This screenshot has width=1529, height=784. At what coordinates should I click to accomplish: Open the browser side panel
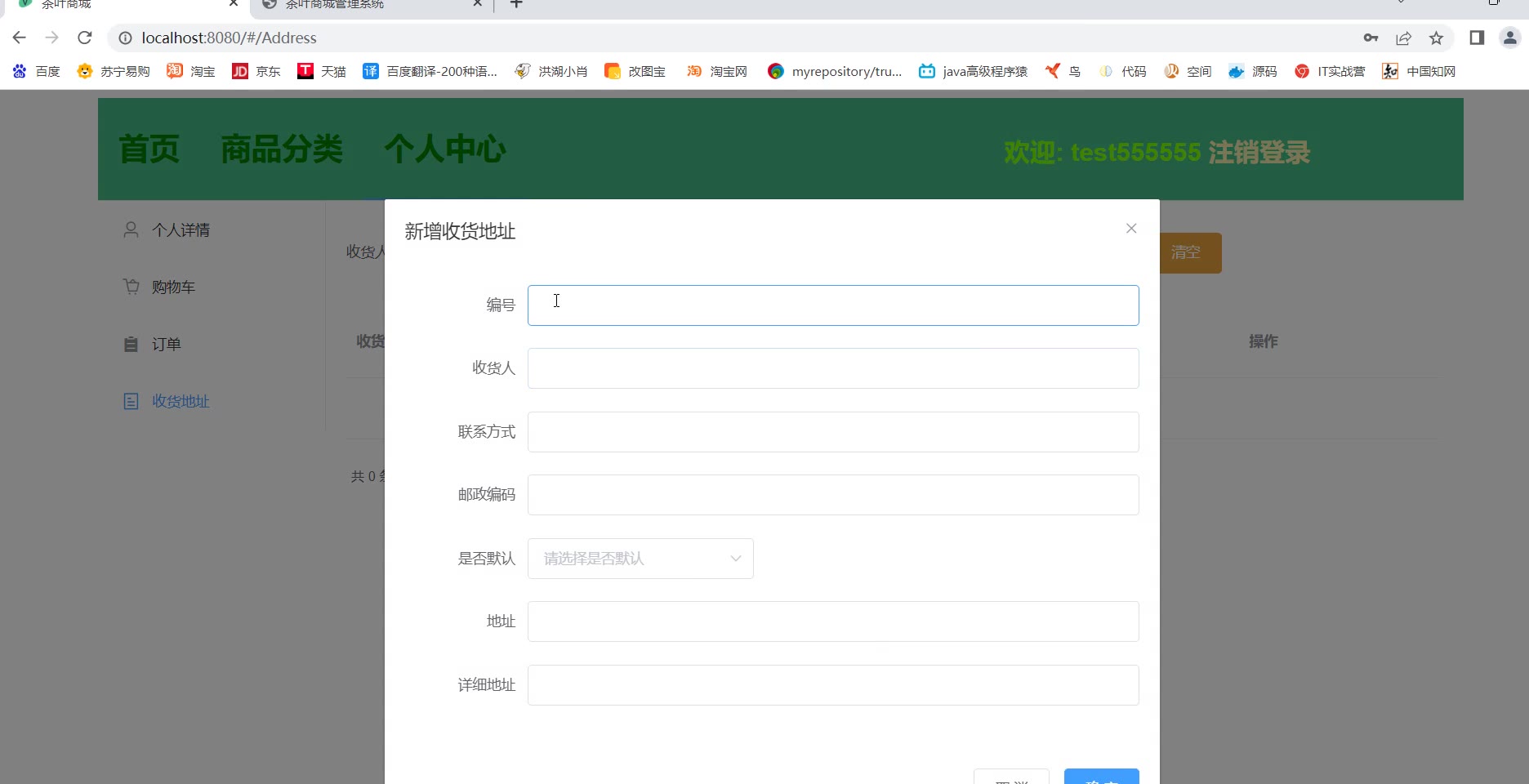tap(1477, 38)
